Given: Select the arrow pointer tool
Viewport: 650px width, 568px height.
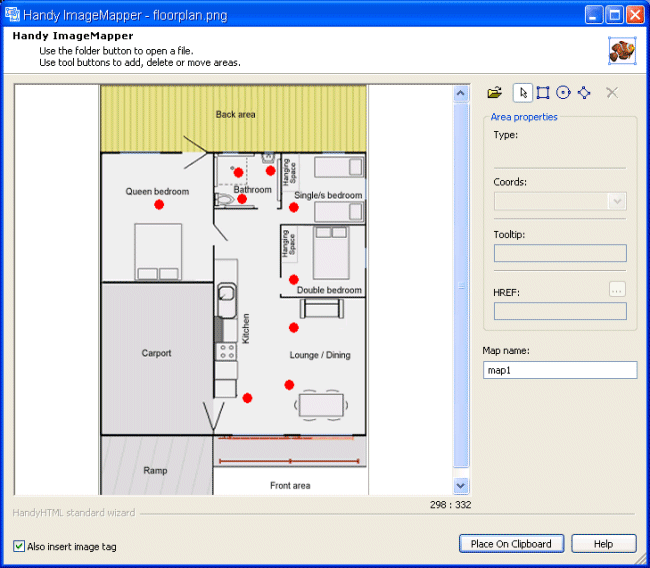Looking at the screenshot, I should pyautogui.click(x=523, y=92).
